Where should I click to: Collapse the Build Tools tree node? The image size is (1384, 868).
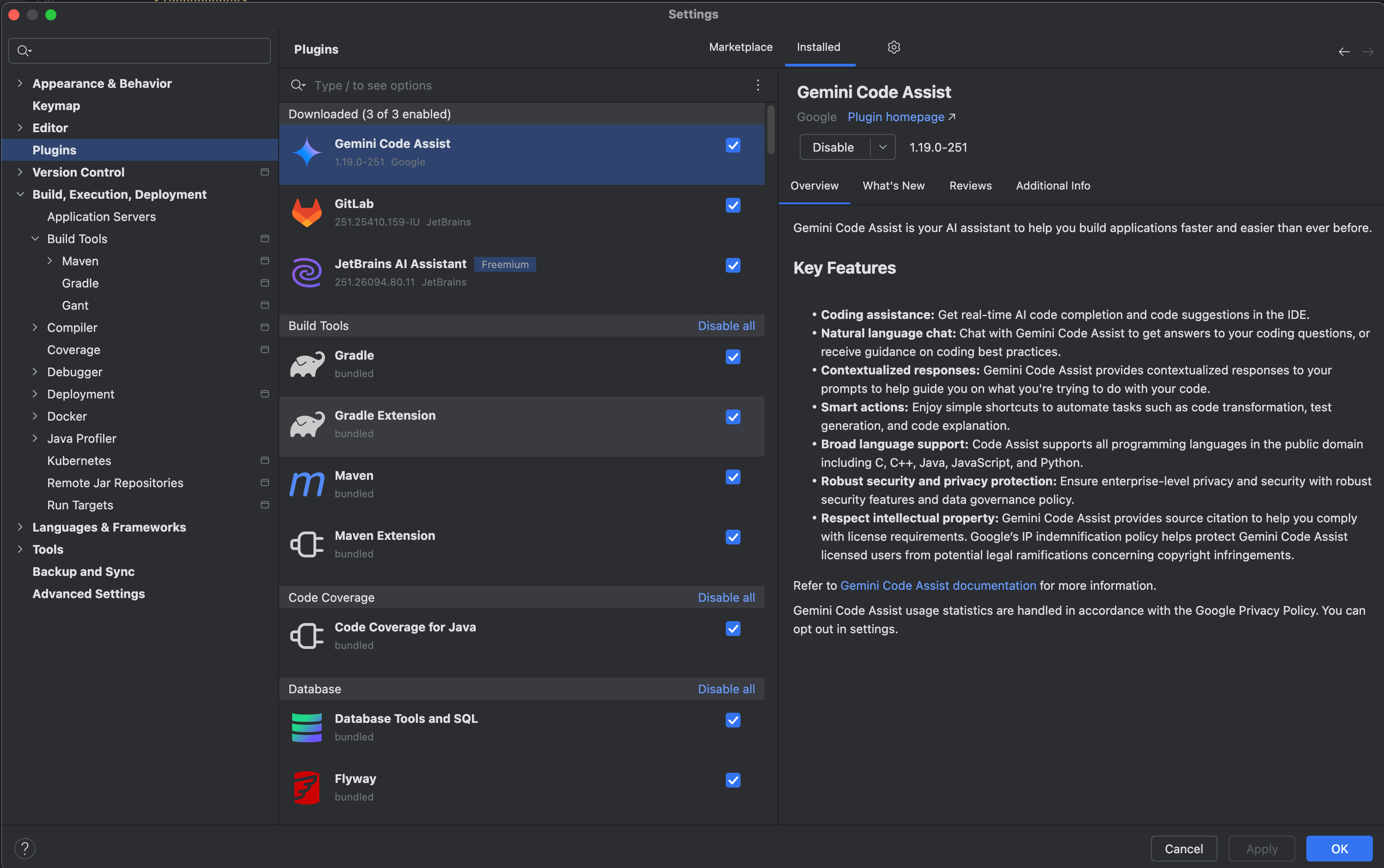(35, 238)
